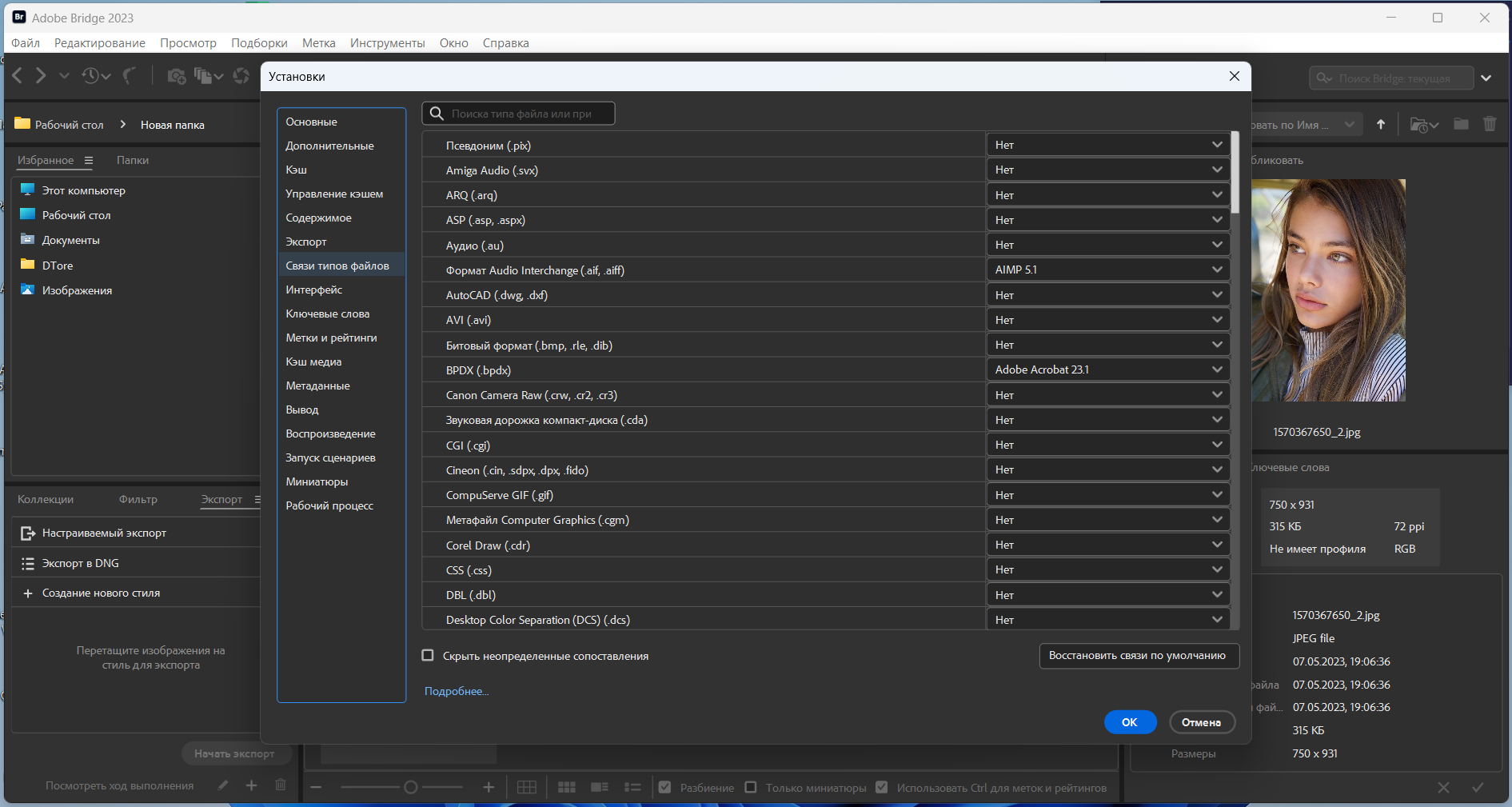Open the Подробнее link

click(457, 691)
